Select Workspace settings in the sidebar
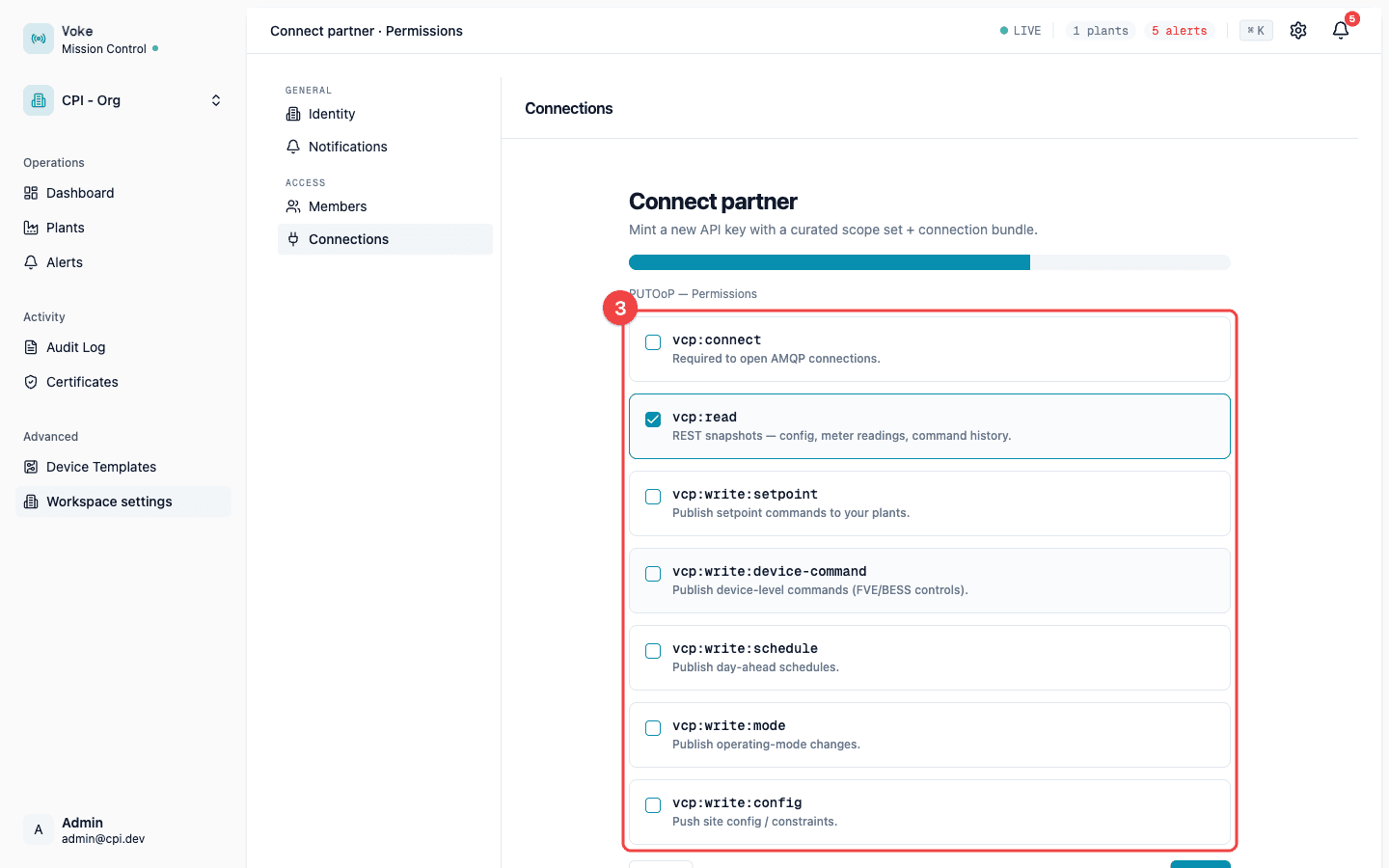This screenshot has height=868, width=1389. pos(123,502)
